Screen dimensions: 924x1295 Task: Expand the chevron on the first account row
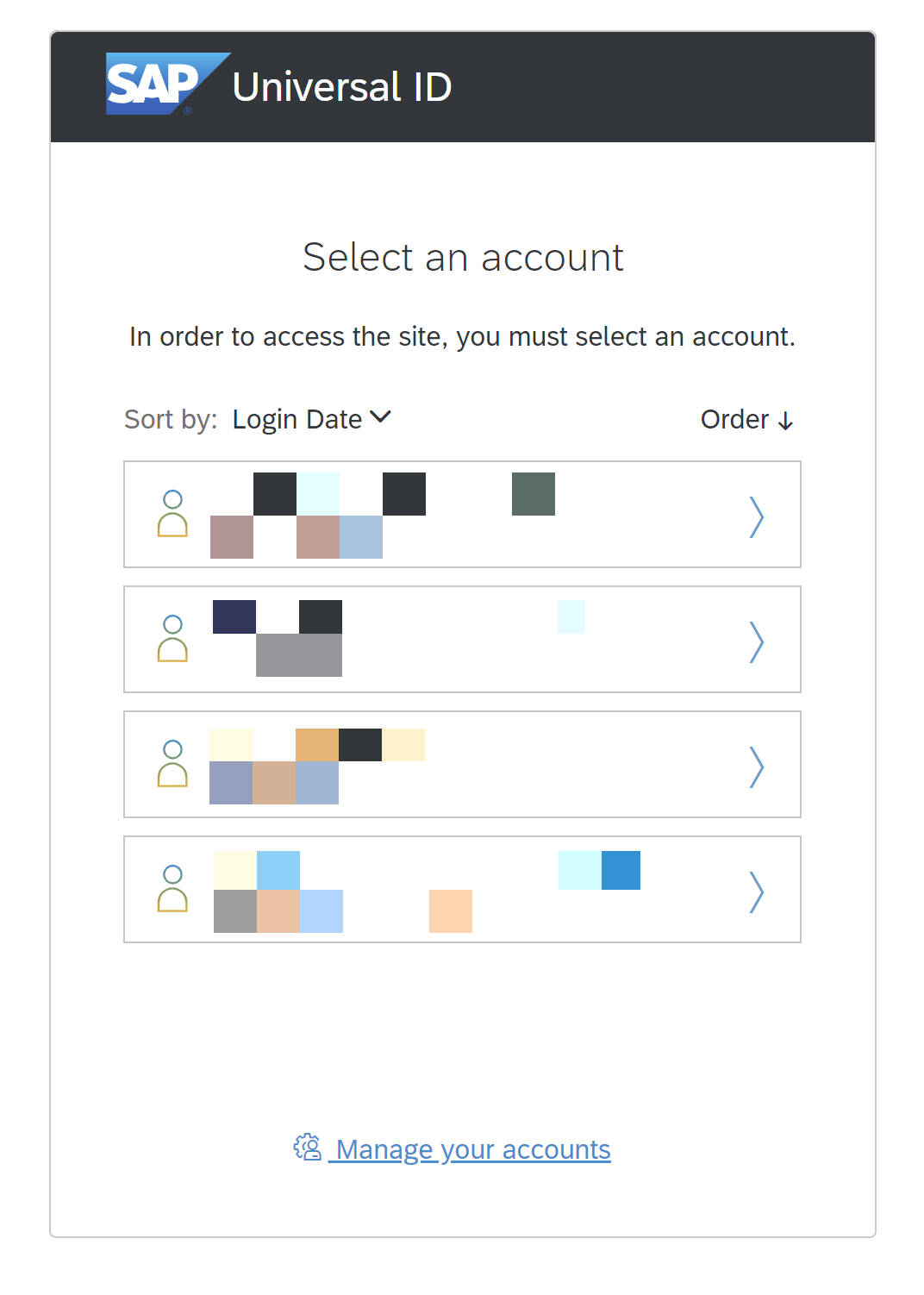(x=757, y=515)
